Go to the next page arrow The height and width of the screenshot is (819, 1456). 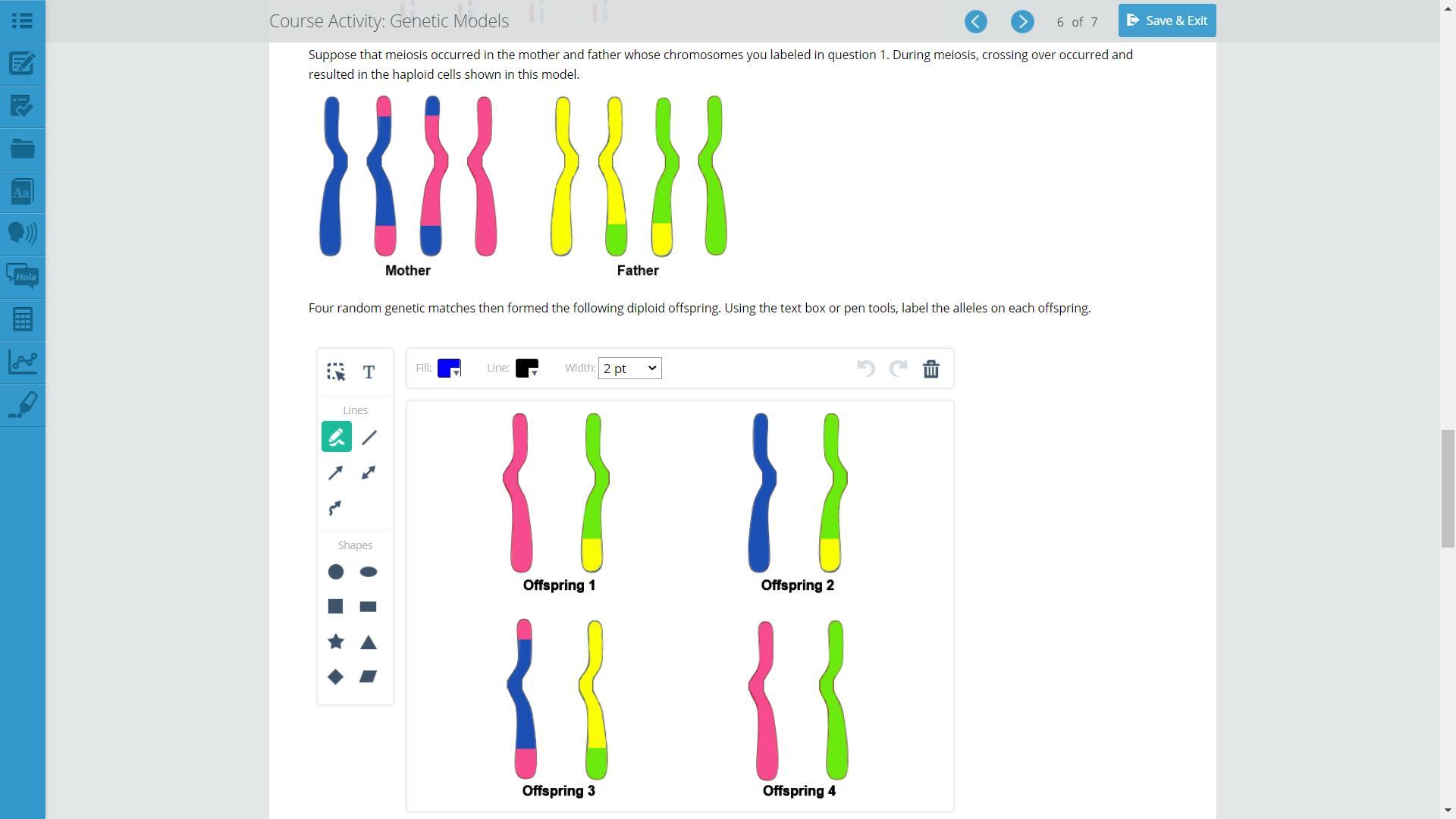[x=1021, y=21]
